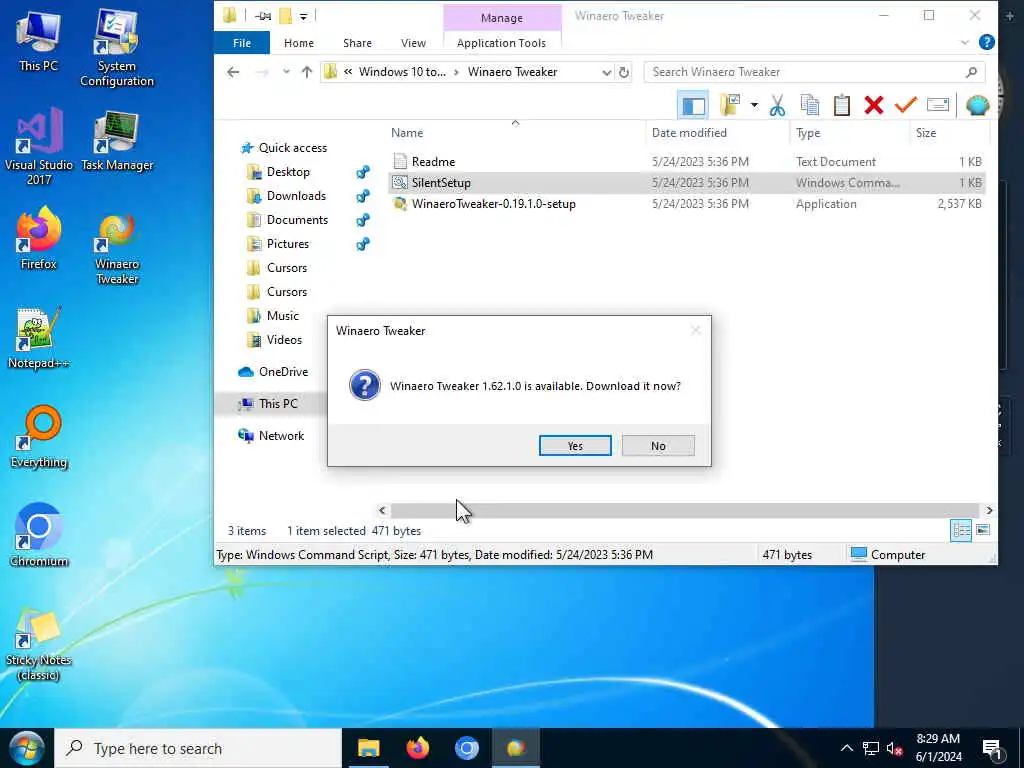Sort by the Type column header
Screen dimensions: 1024x768
point(849,133)
